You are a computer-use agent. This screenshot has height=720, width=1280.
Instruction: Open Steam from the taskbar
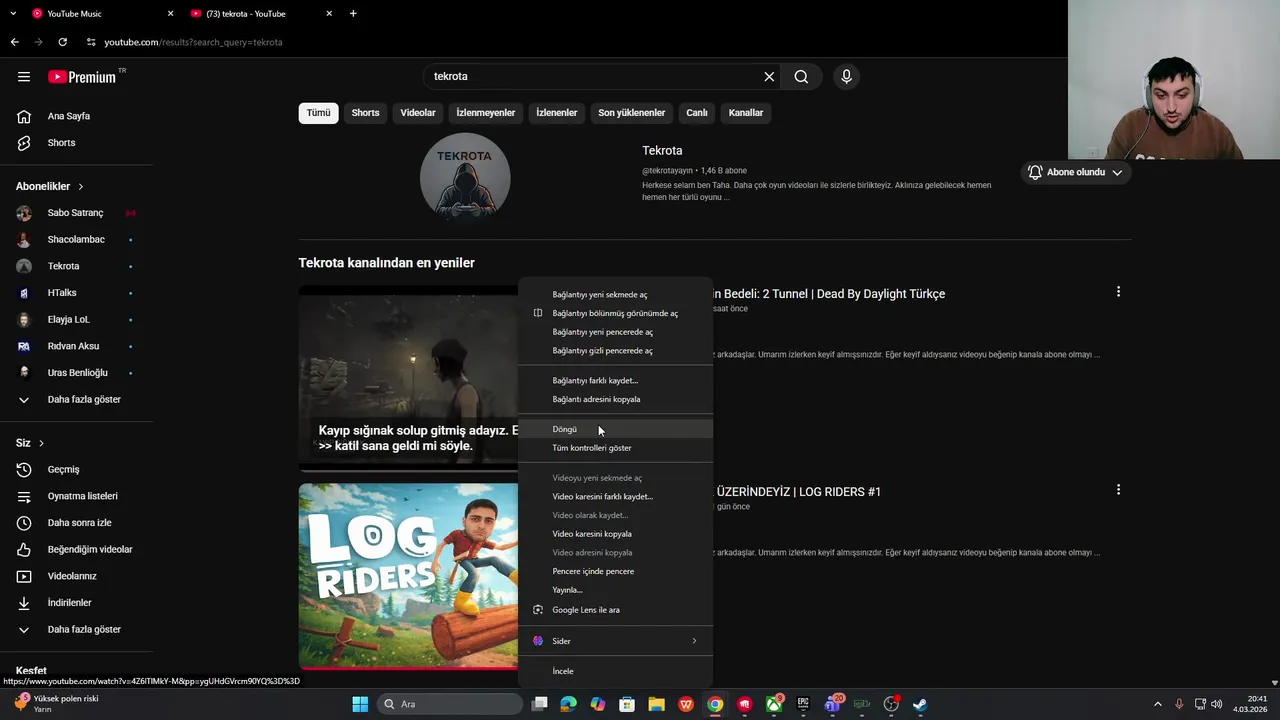pyautogui.click(x=920, y=704)
